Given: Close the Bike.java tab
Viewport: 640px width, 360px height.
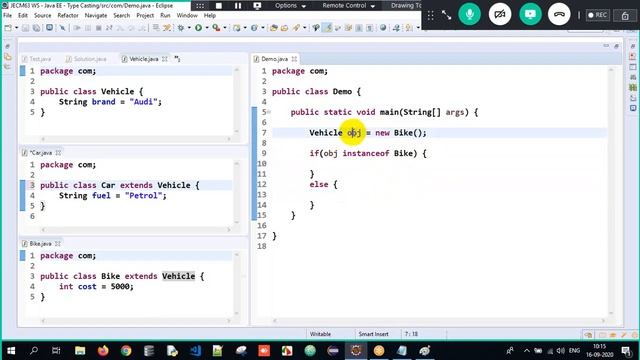Looking at the screenshot, I should click(x=58, y=244).
